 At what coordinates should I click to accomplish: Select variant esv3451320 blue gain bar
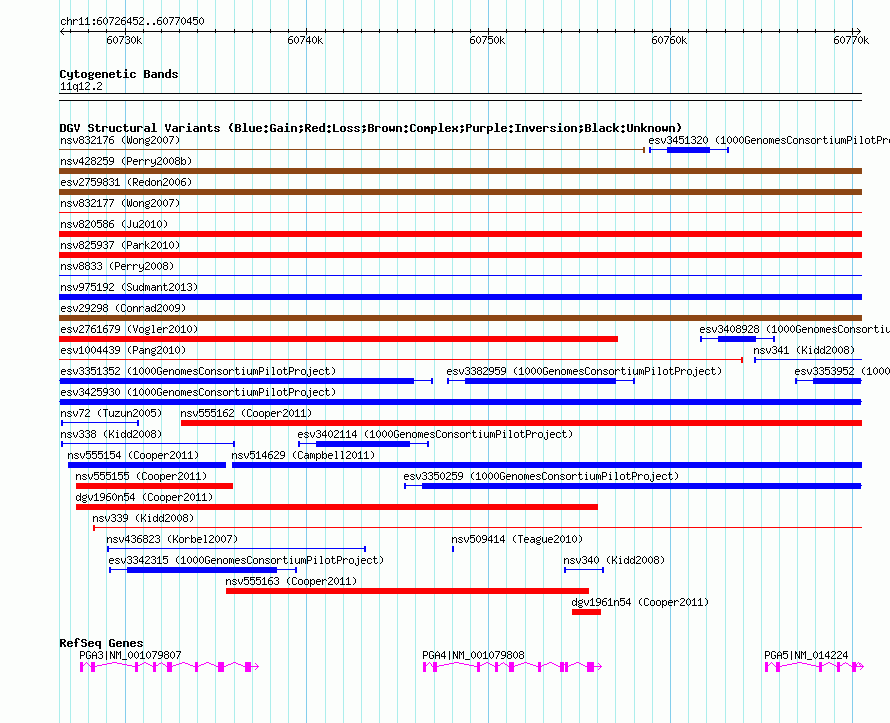click(688, 150)
